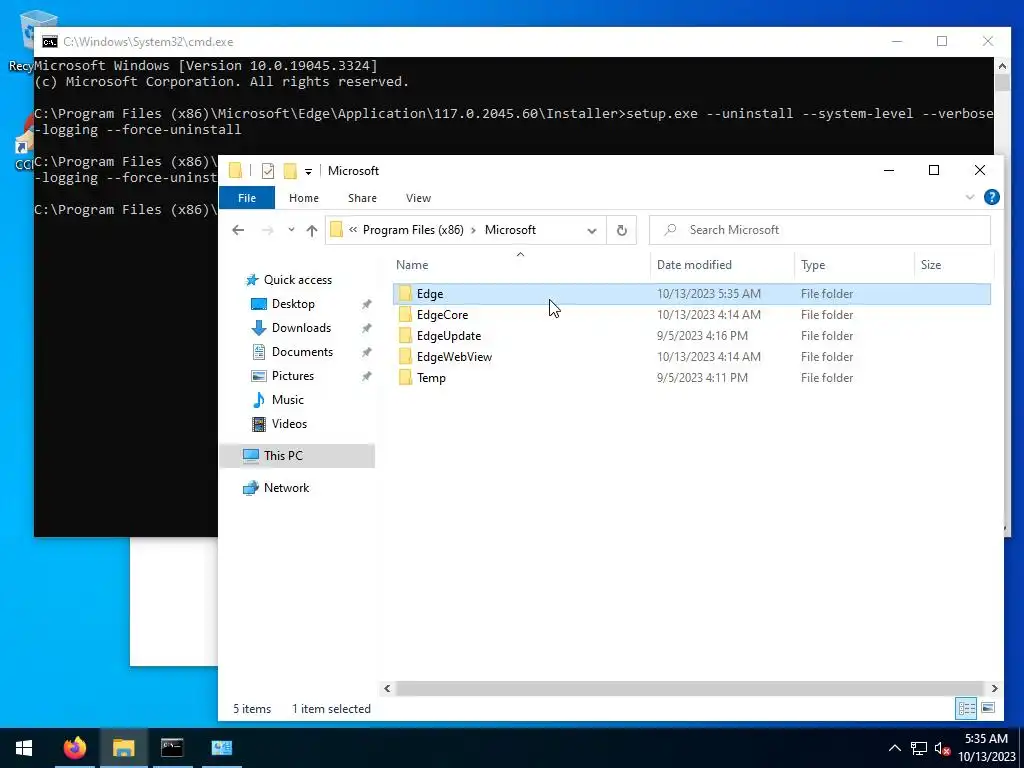Open the Share ribbon tab
The width and height of the screenshot is (1024, 768).
click(x=362, y=198)
